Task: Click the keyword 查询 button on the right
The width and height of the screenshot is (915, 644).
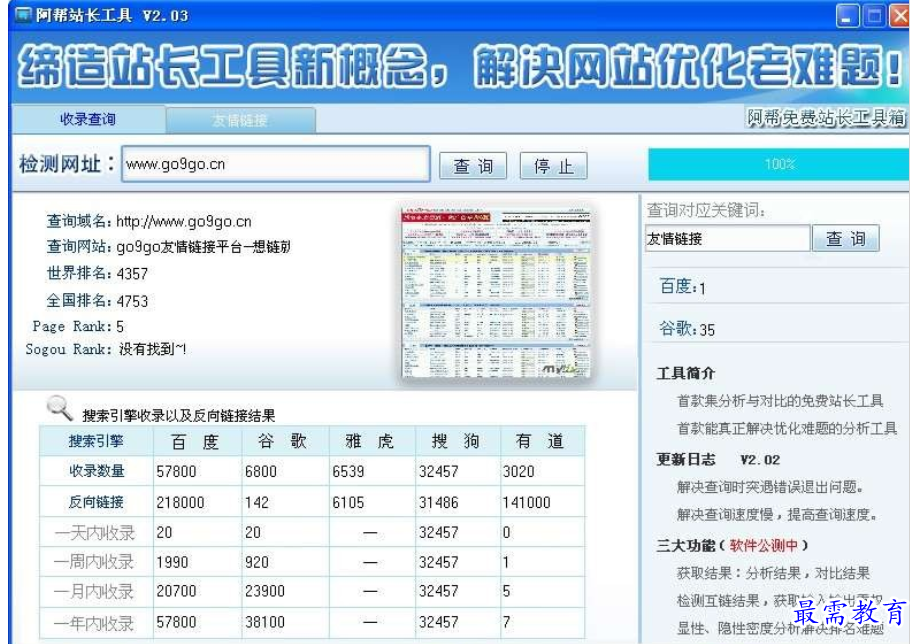Action: (846, 239)
